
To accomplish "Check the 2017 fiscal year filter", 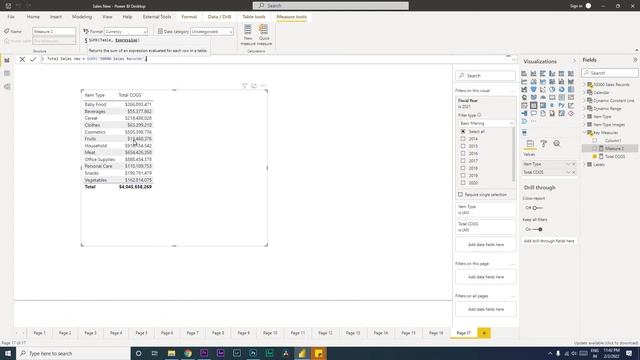I will click(463, 161).
